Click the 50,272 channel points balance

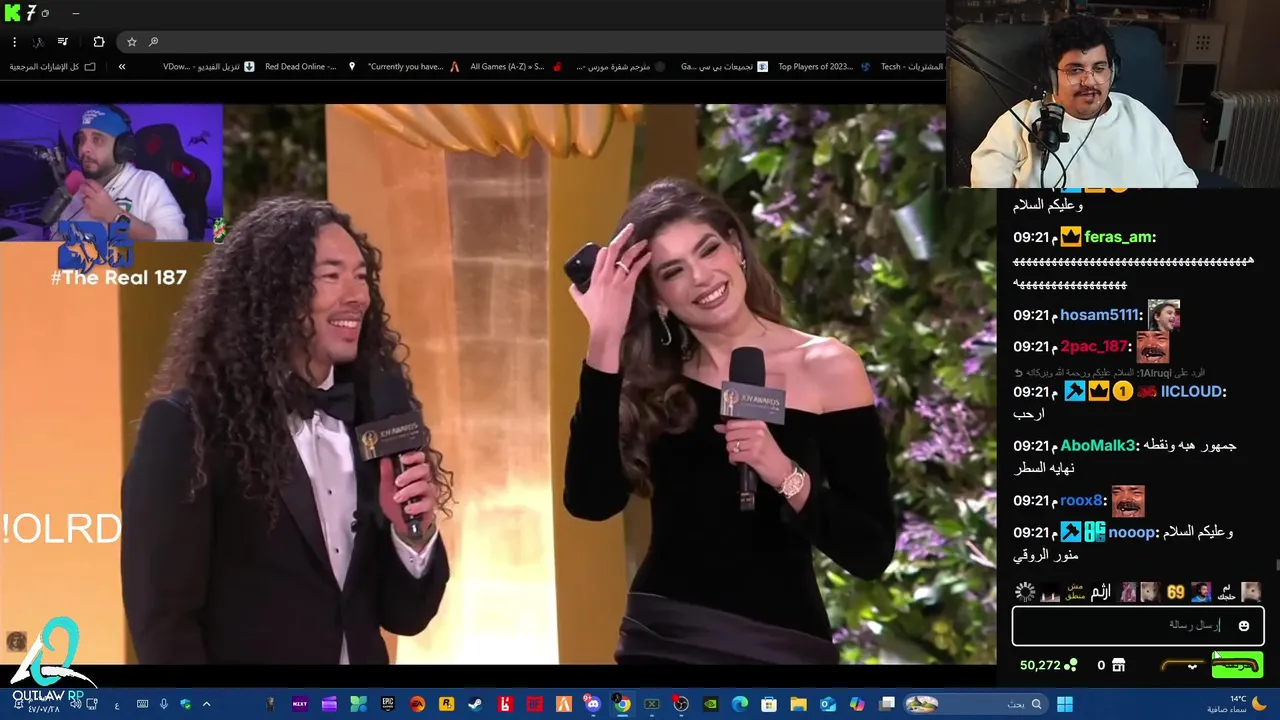(1048, 665)
